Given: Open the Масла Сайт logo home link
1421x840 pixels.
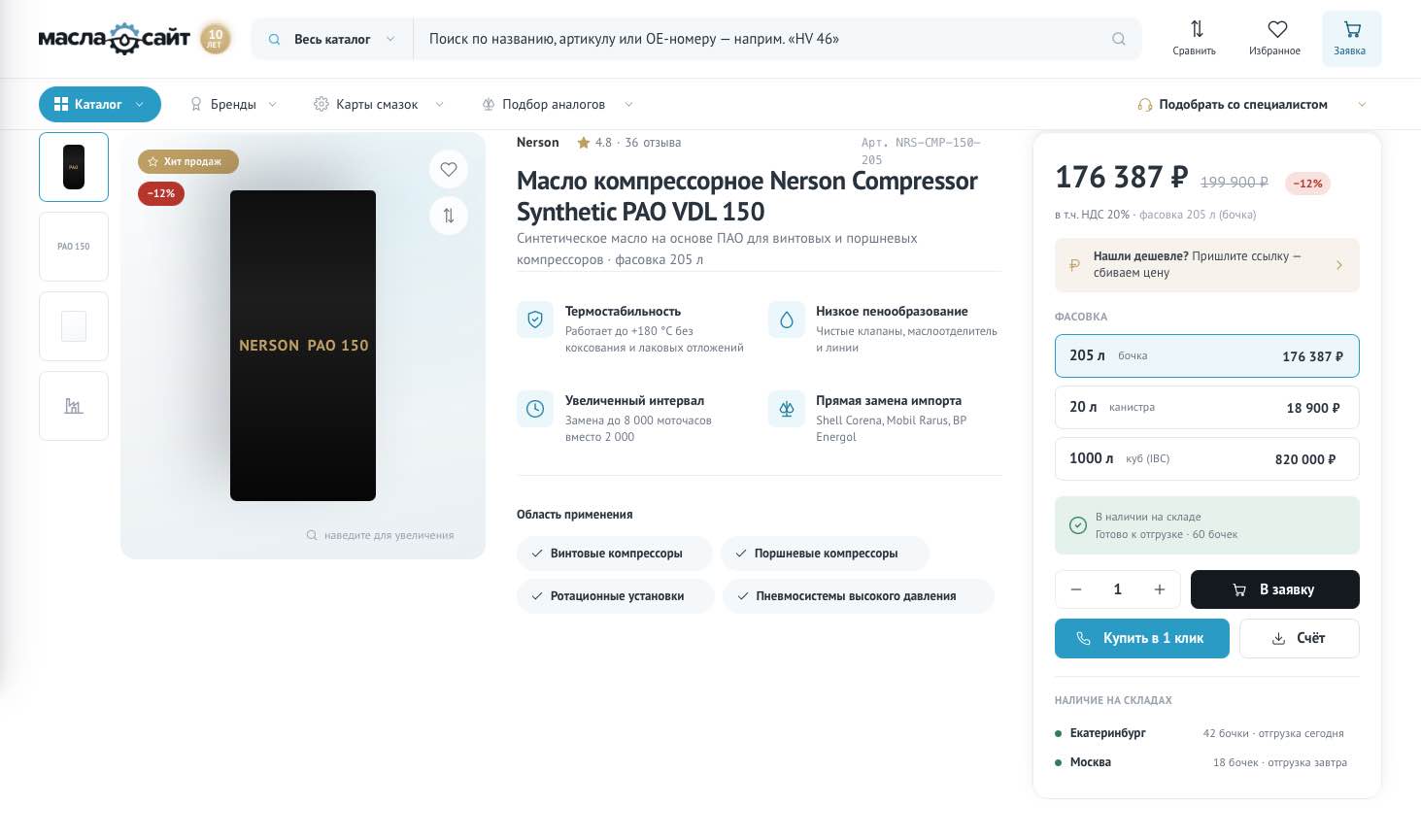Looking at the screenshot, I should [114, 39].
